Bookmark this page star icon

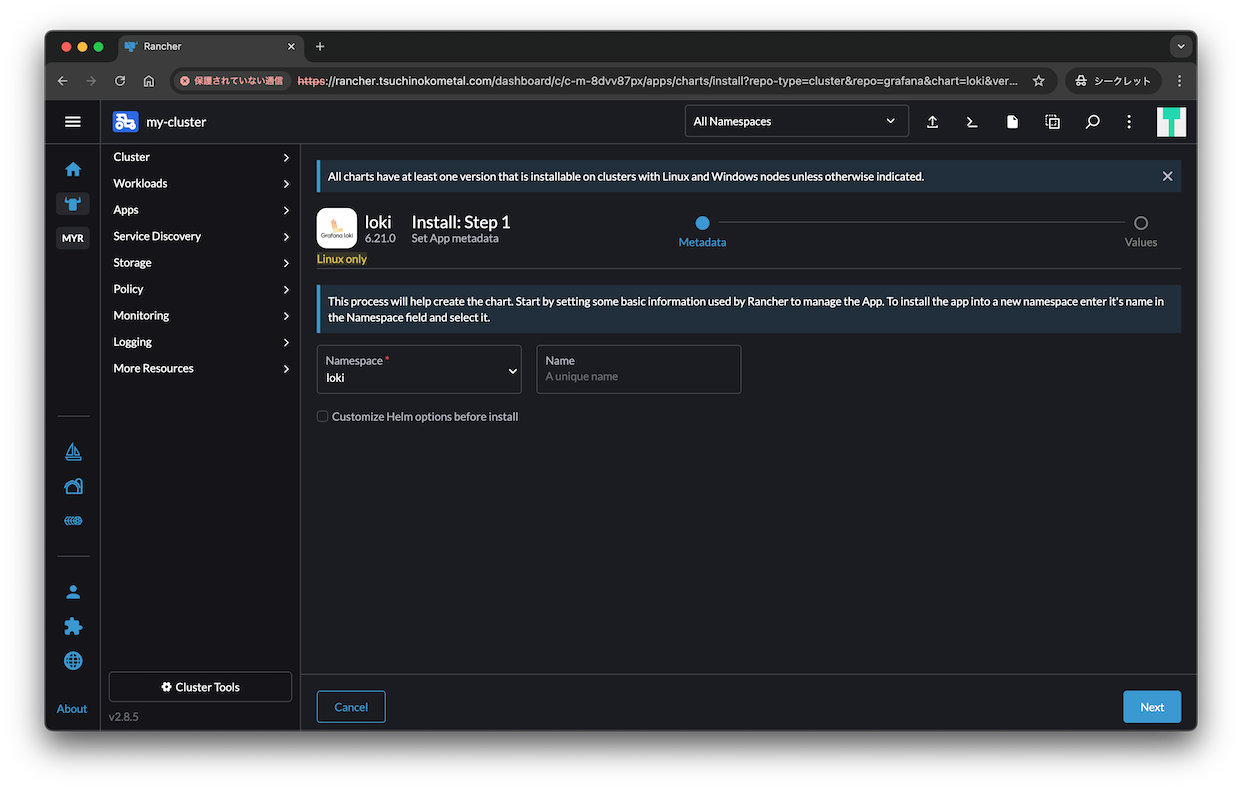click(x=1038, y=81)
